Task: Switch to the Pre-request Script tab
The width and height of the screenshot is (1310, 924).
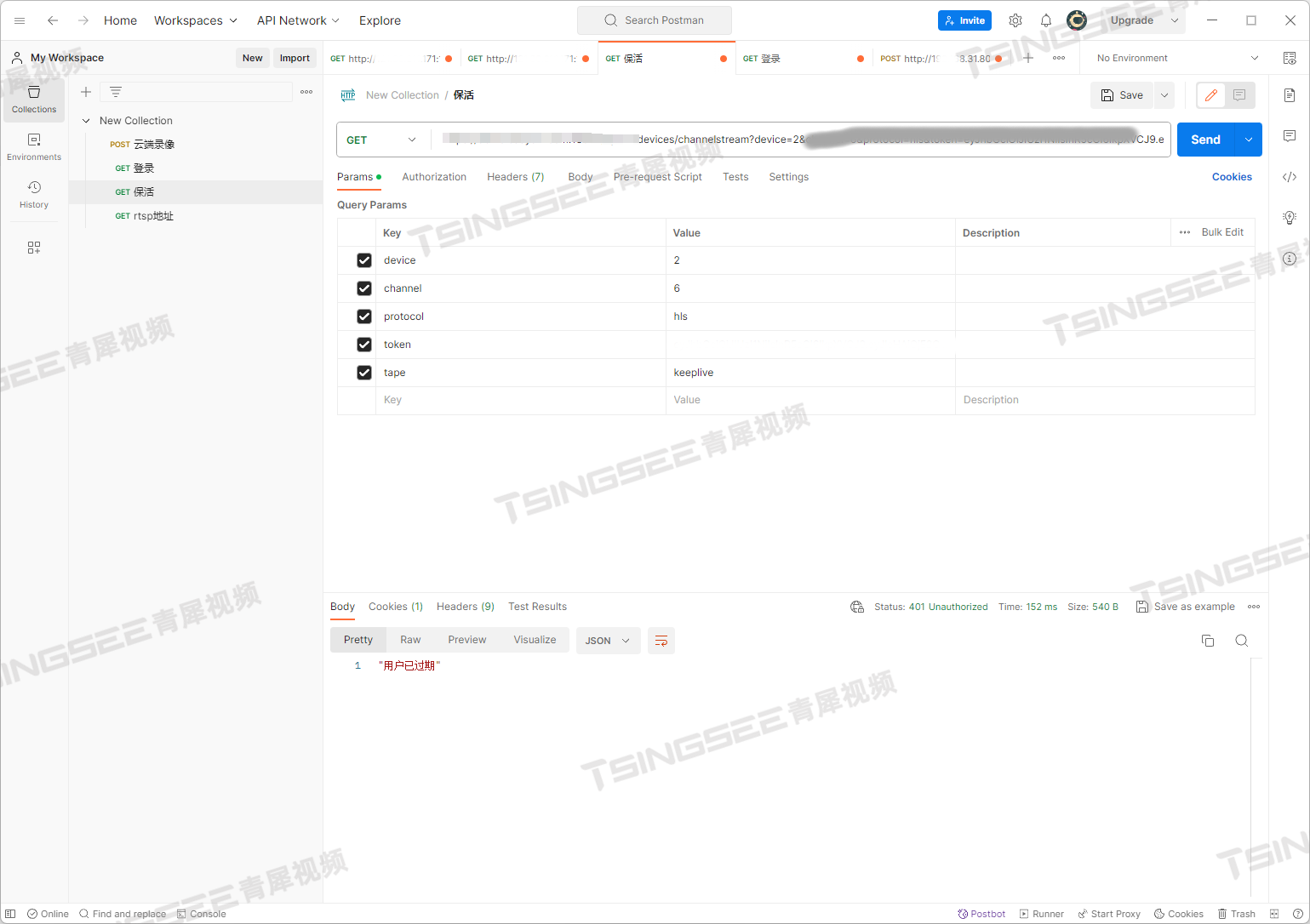Action: pos(658,177)
